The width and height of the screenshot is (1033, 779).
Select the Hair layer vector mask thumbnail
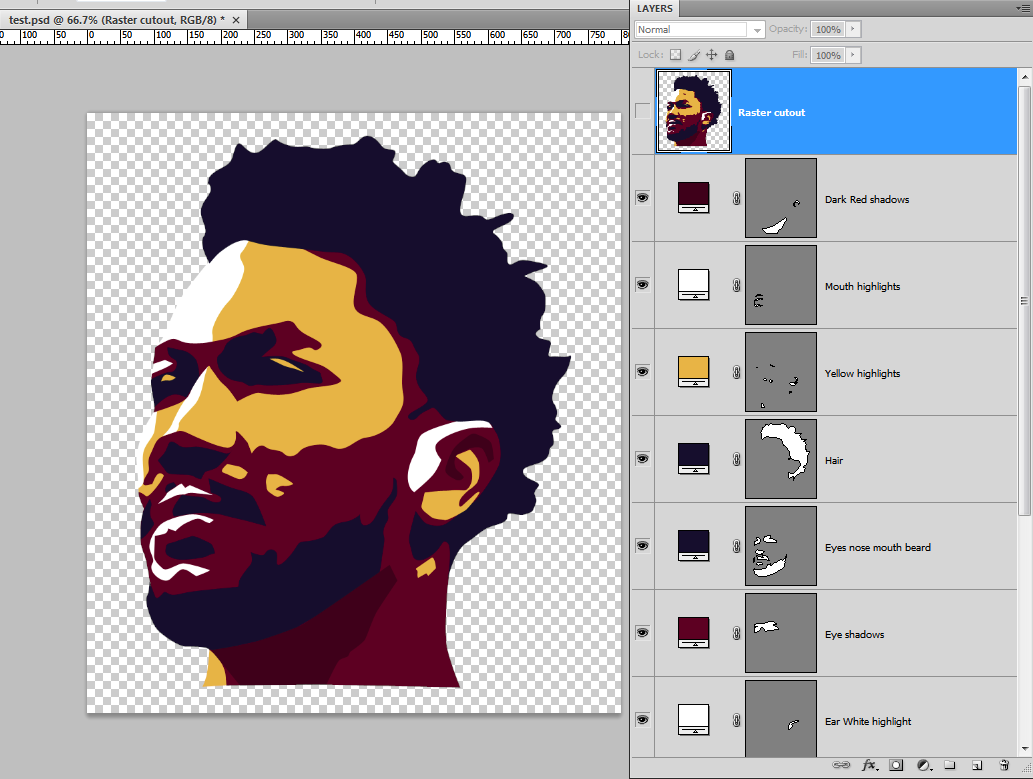(781, 459)
